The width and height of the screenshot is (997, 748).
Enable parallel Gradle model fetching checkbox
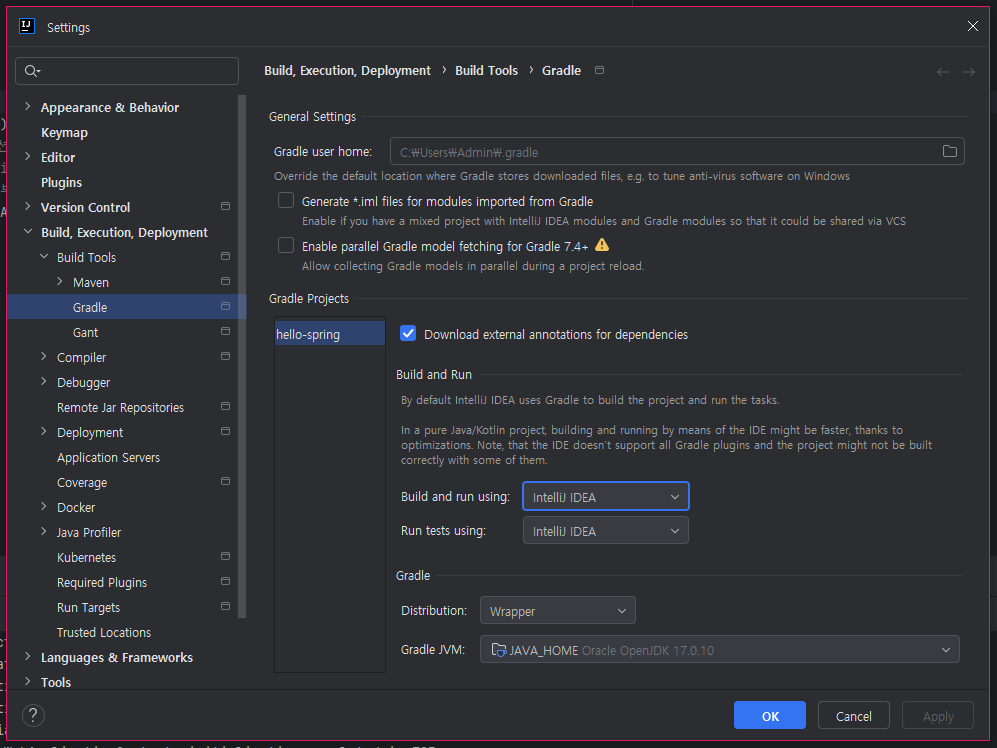[x=286, y=245]
